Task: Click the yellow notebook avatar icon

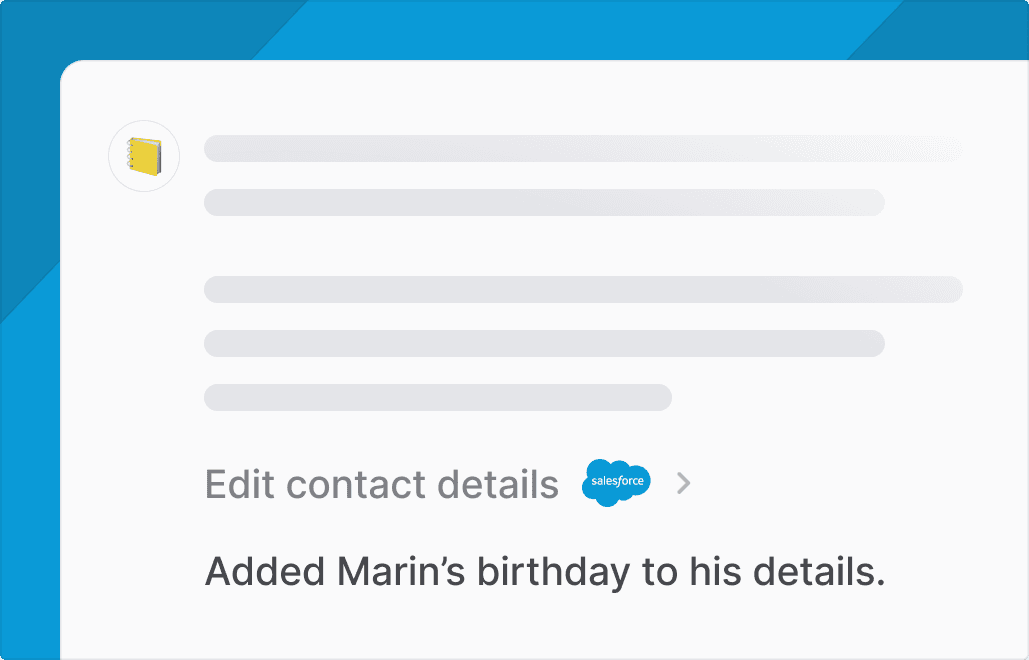Action: click(144, 156)
